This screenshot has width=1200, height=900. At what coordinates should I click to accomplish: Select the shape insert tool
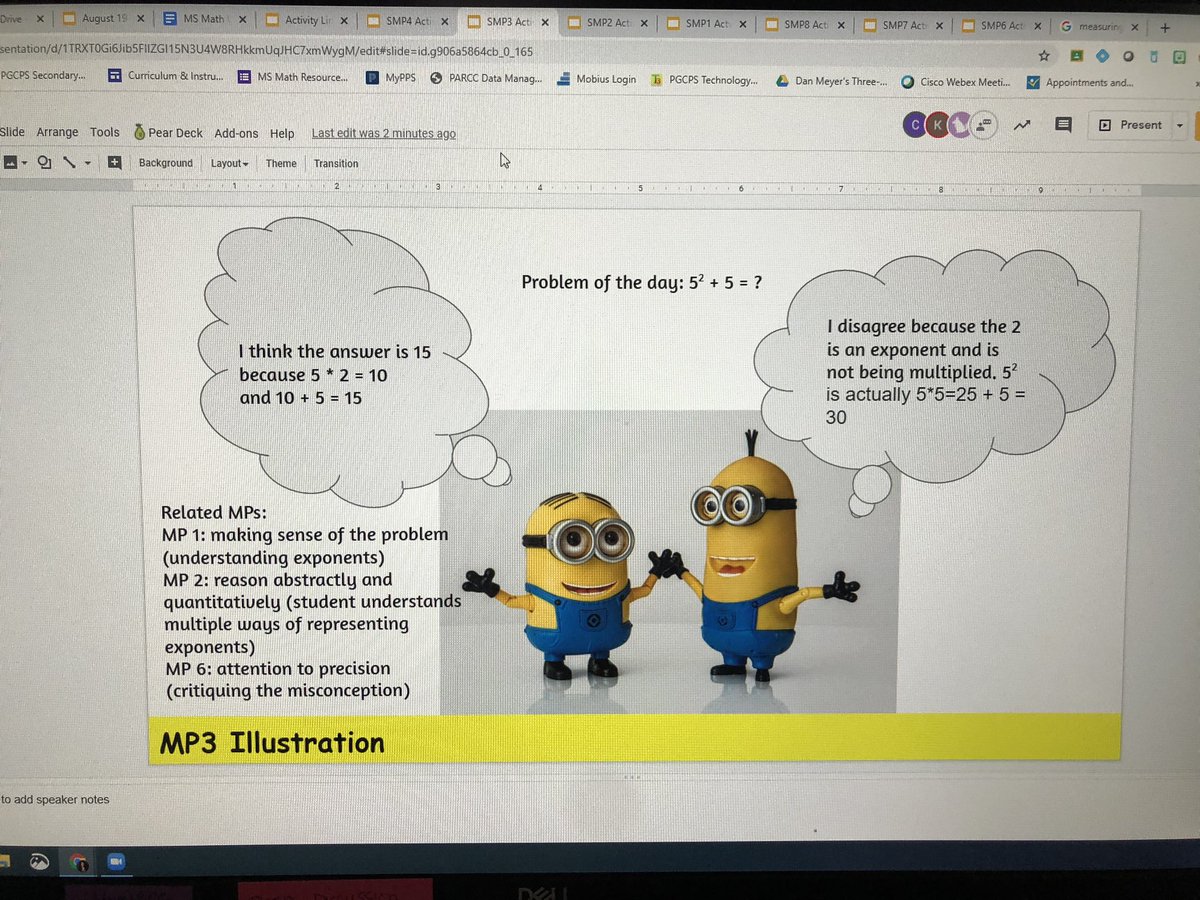(x=46, y=162)
